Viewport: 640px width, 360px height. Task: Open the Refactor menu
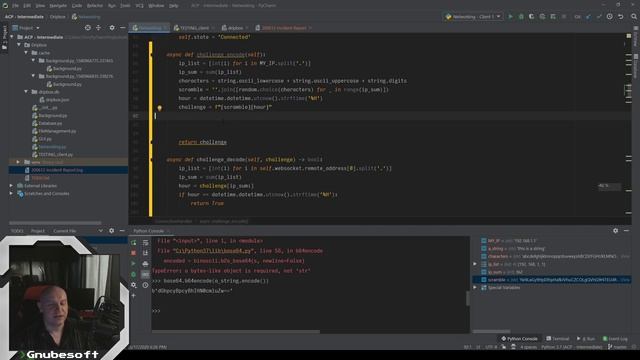click(95, 6)
